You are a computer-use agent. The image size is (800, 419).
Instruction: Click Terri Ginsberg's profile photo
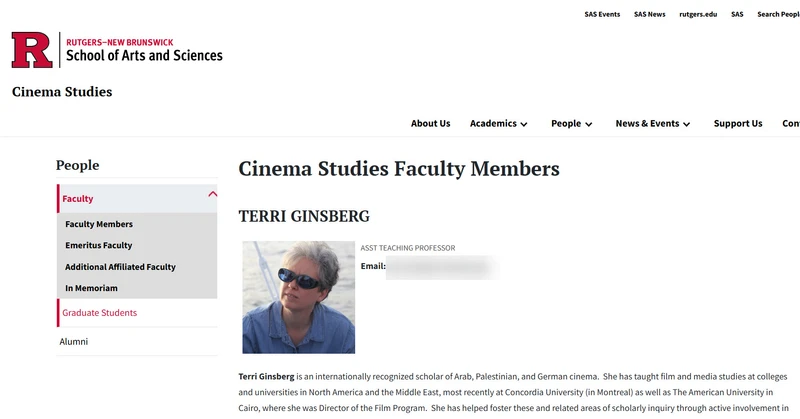point(298,297)
